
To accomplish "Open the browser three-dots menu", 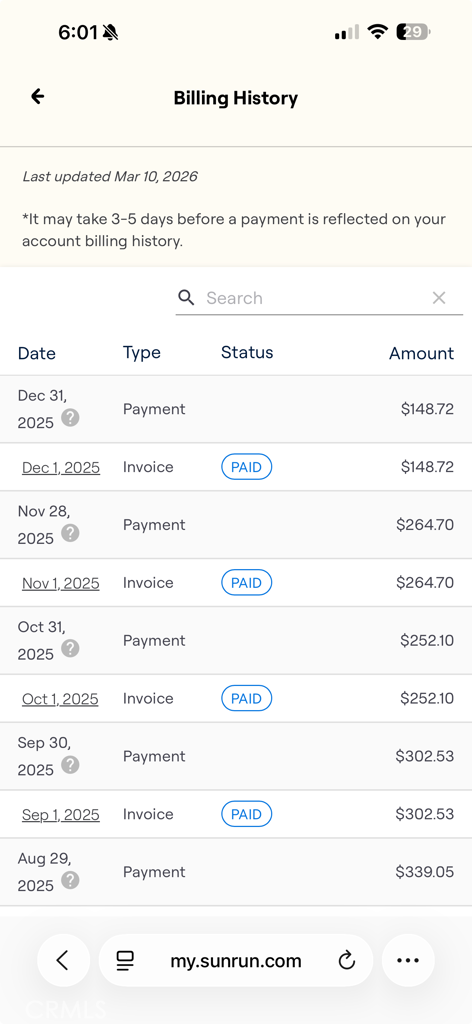I will pyautogui.click(x=408, y=960).
